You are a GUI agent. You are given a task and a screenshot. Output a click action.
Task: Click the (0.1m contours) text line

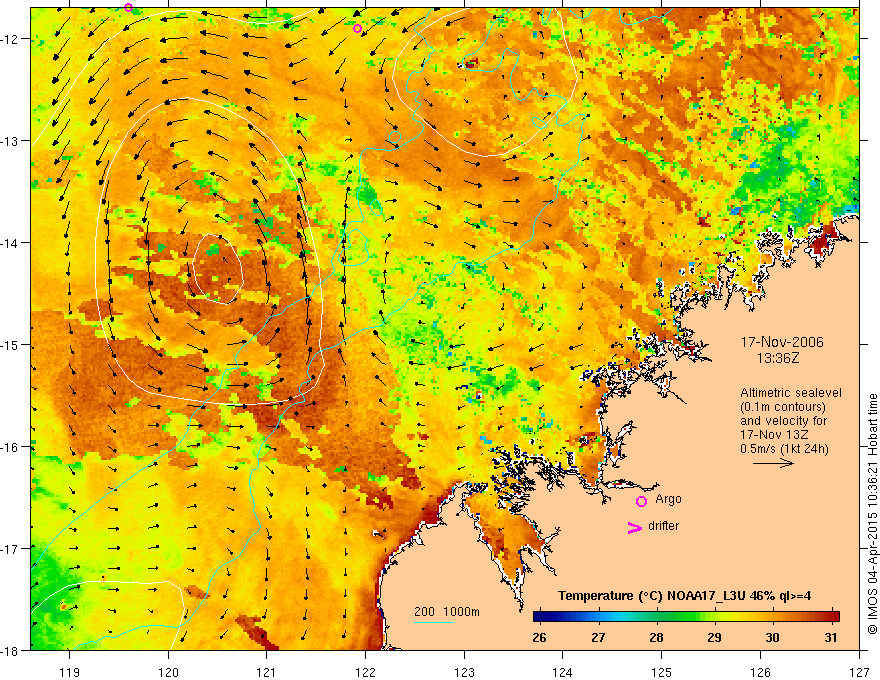click(783, 407)
